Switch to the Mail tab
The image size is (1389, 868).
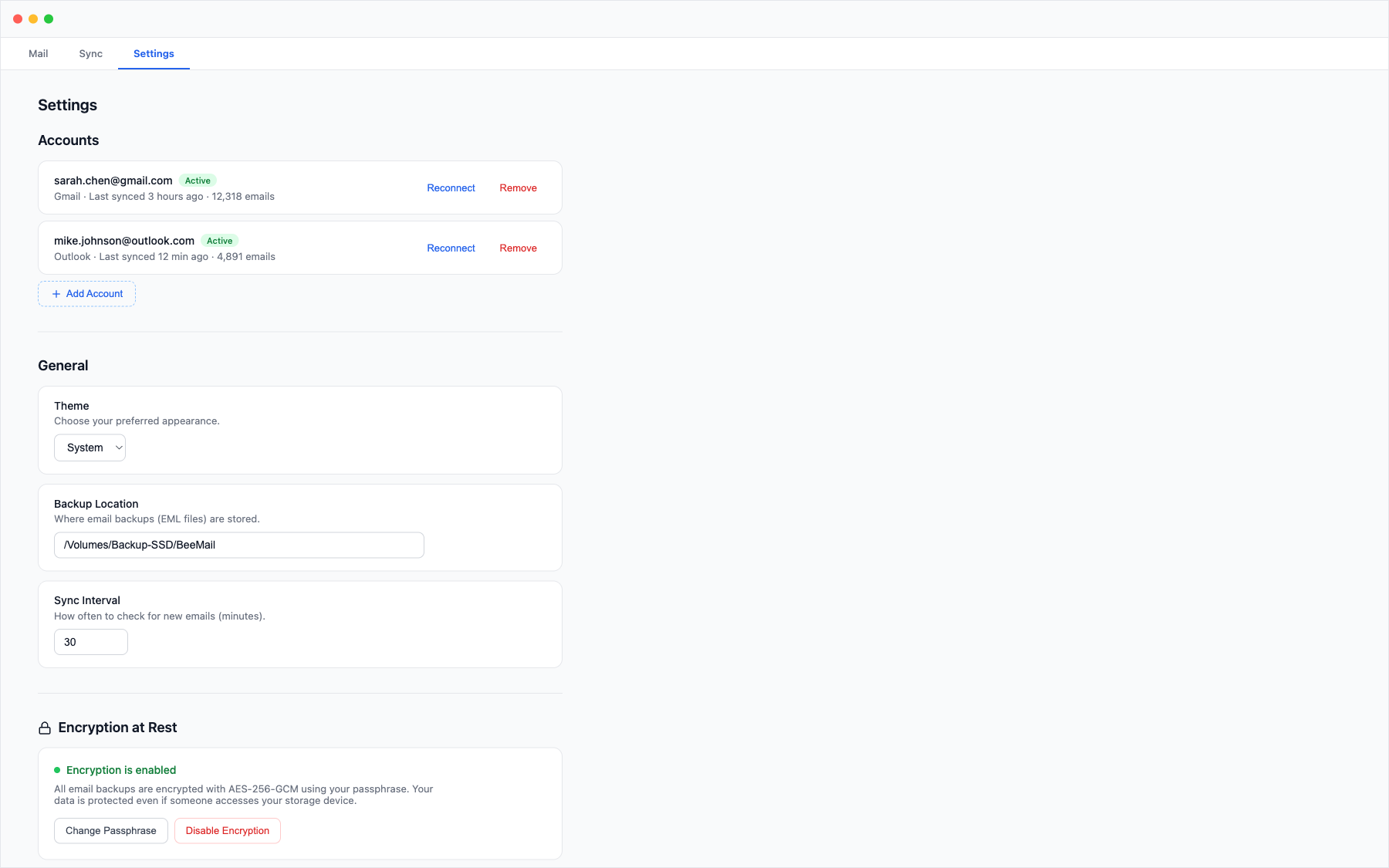click(38, 53)
